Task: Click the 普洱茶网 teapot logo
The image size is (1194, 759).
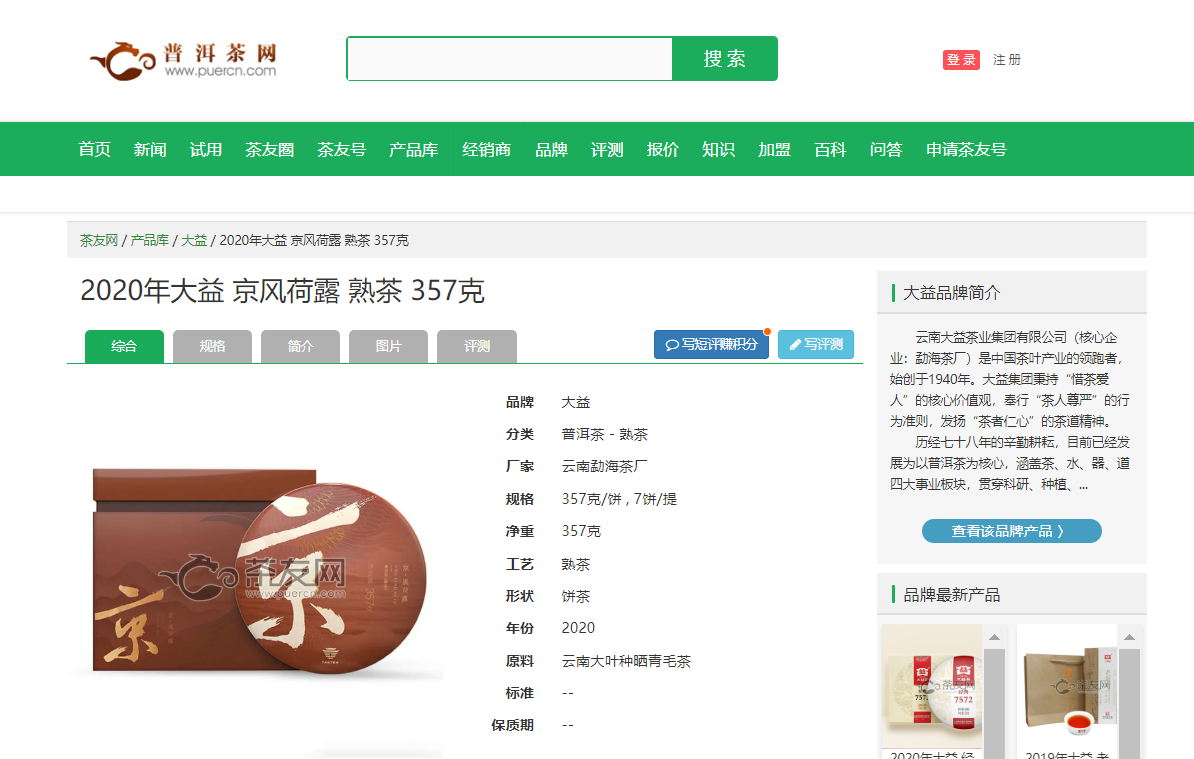Action: point(183,61)
